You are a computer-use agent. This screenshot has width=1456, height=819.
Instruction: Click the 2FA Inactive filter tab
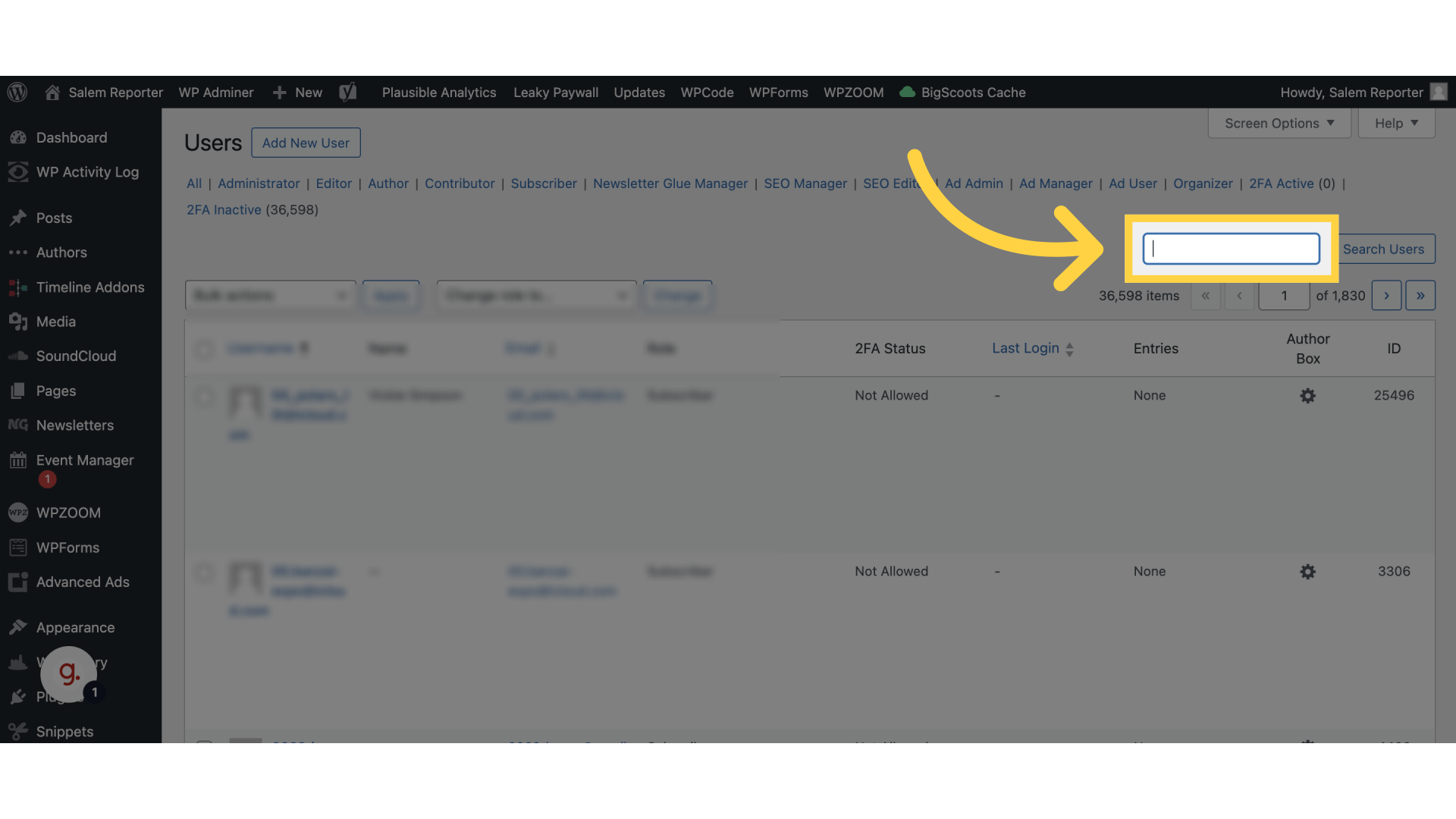[x=224, y=209]
